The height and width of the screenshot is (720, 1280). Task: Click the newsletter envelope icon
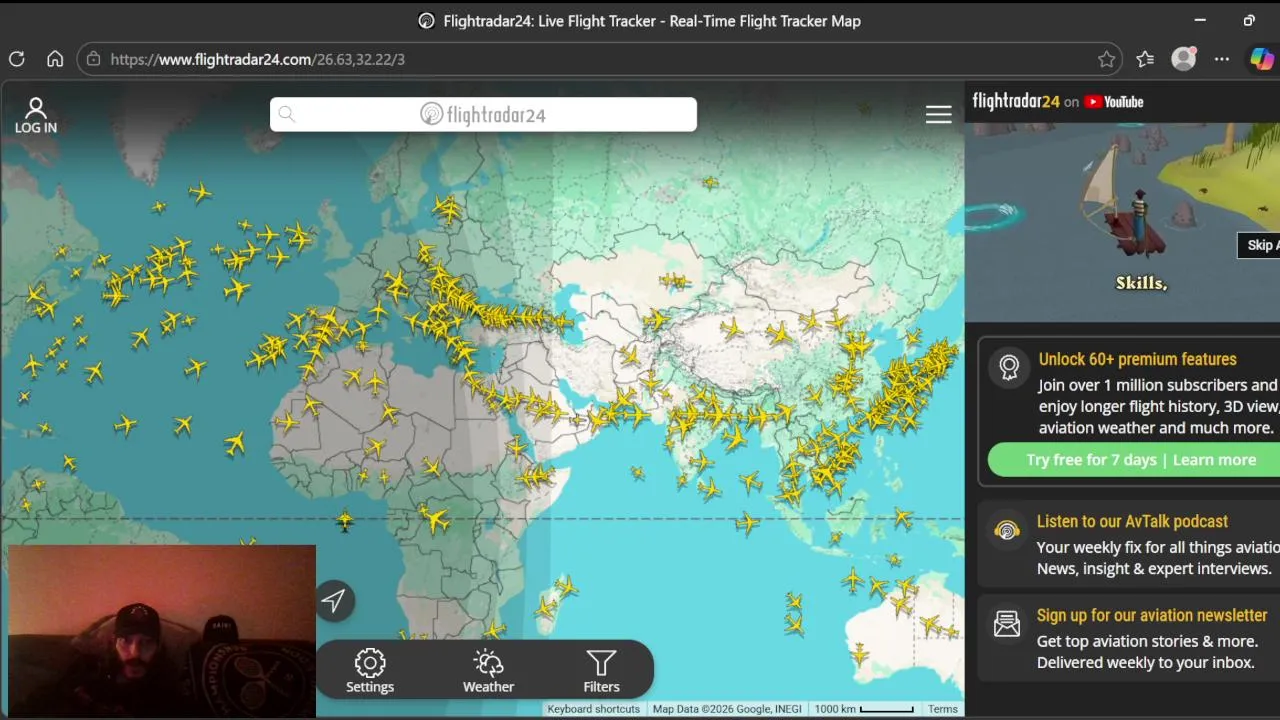1007,624
